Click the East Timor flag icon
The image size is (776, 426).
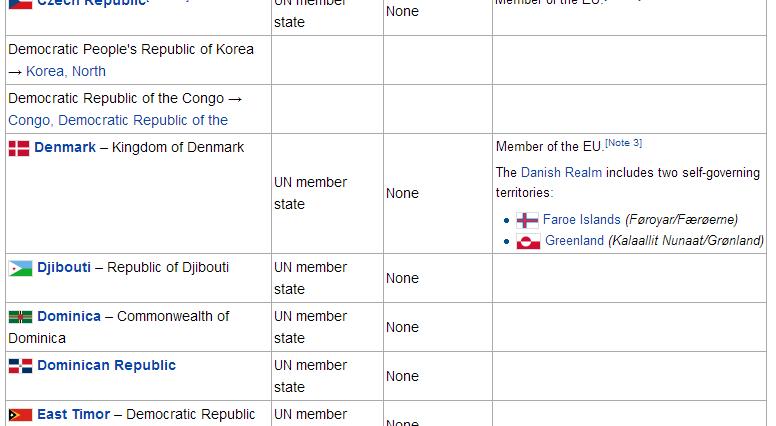tap(20, 415)
